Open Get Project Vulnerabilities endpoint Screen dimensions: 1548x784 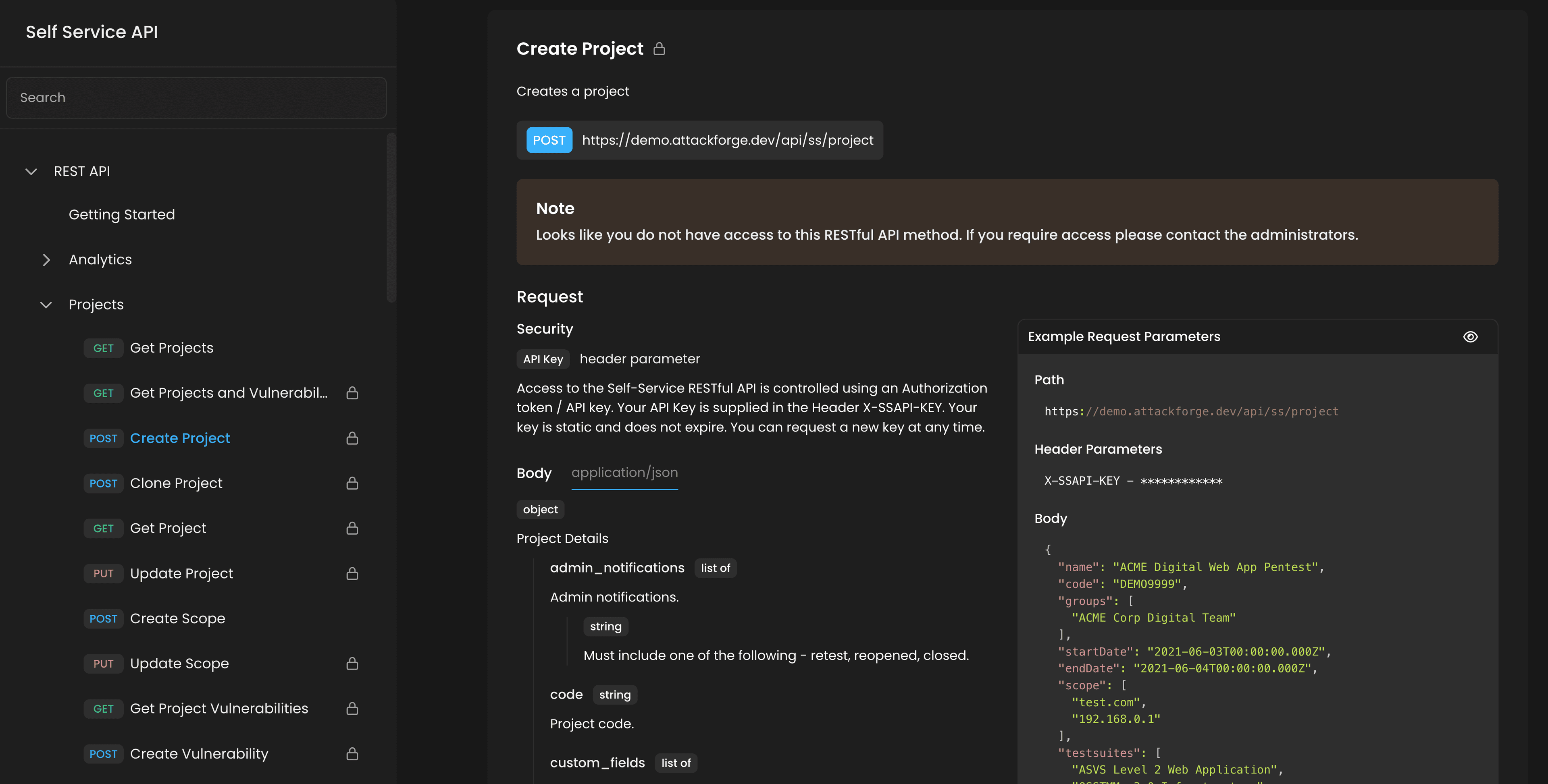click(219, 708)
